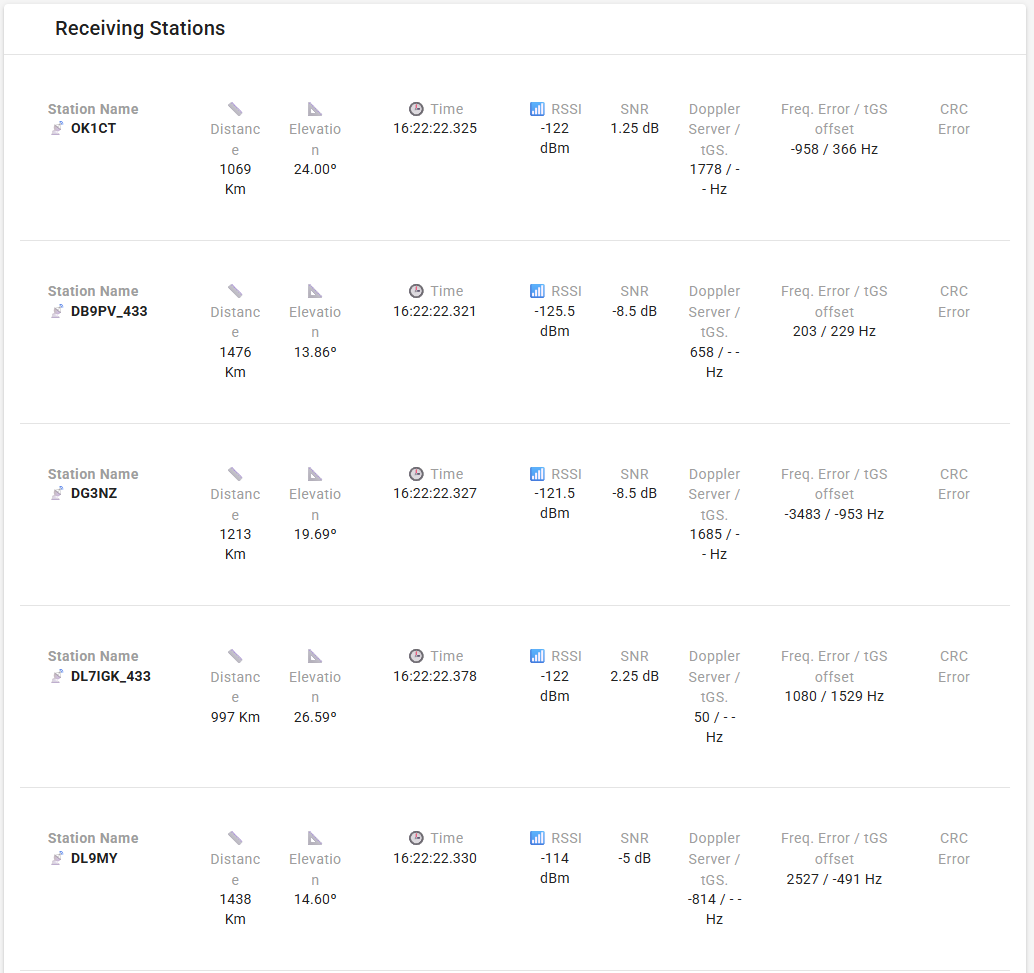The height and width of the screenshot is (973, 1034).
Task: Click the CRC Error label for OK1CT
Action: [x=954, y=119]
